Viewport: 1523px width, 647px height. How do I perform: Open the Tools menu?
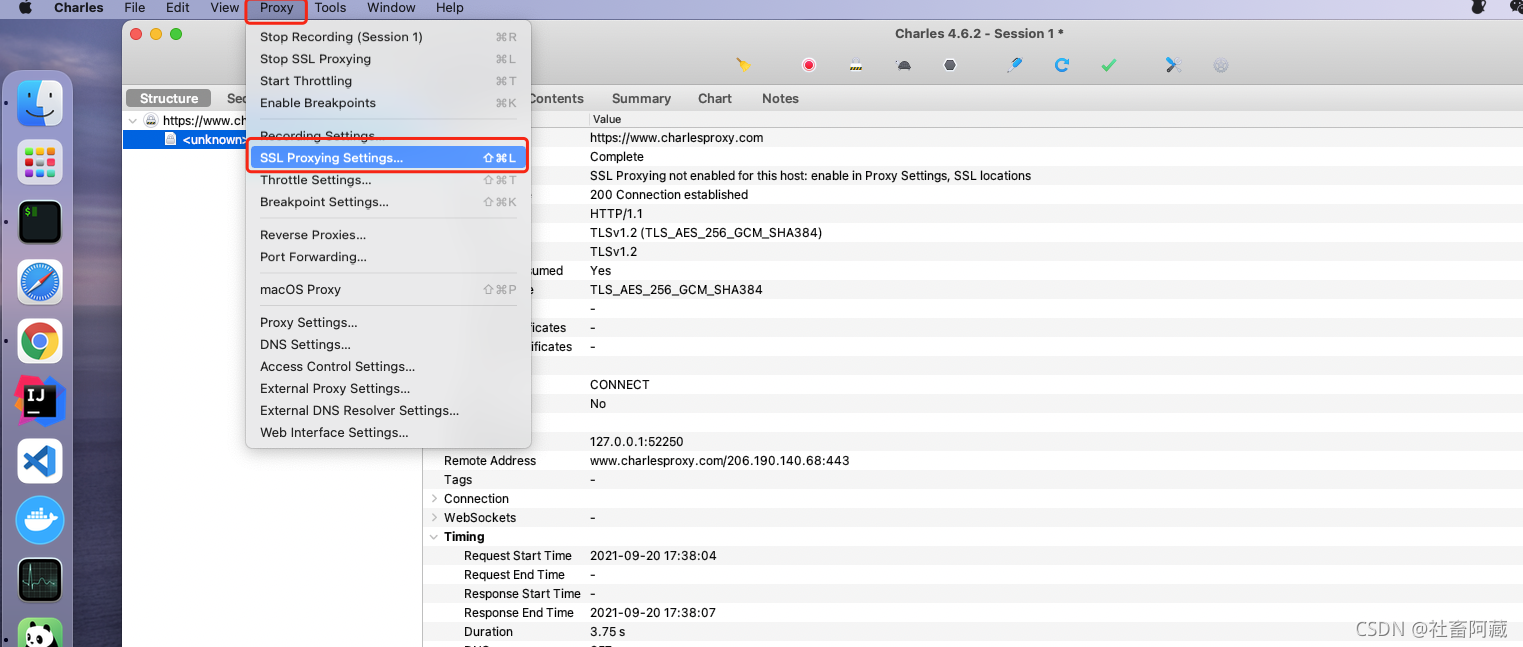click(330, 8)
